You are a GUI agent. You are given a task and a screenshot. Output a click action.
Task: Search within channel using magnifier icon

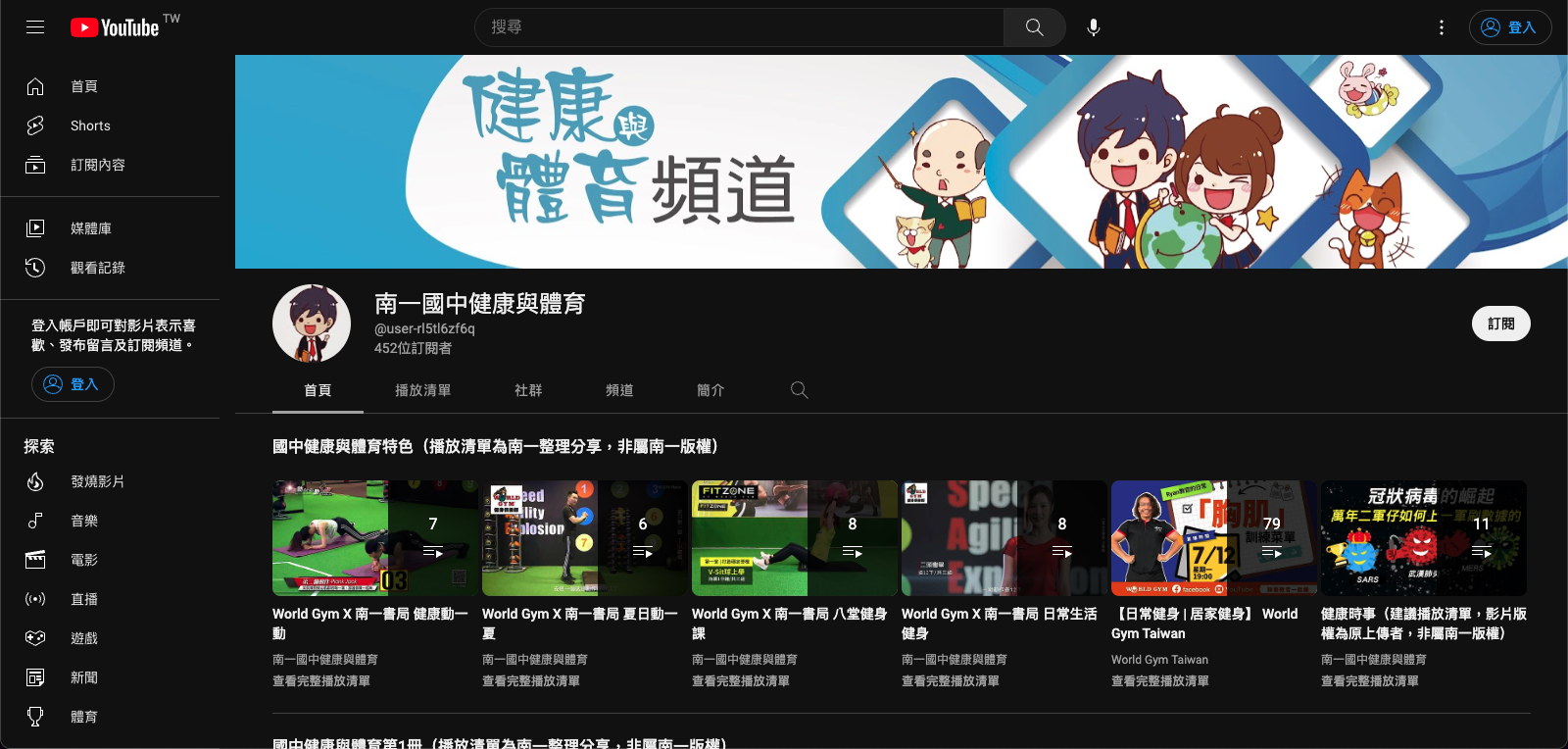[x=800, y=390]
